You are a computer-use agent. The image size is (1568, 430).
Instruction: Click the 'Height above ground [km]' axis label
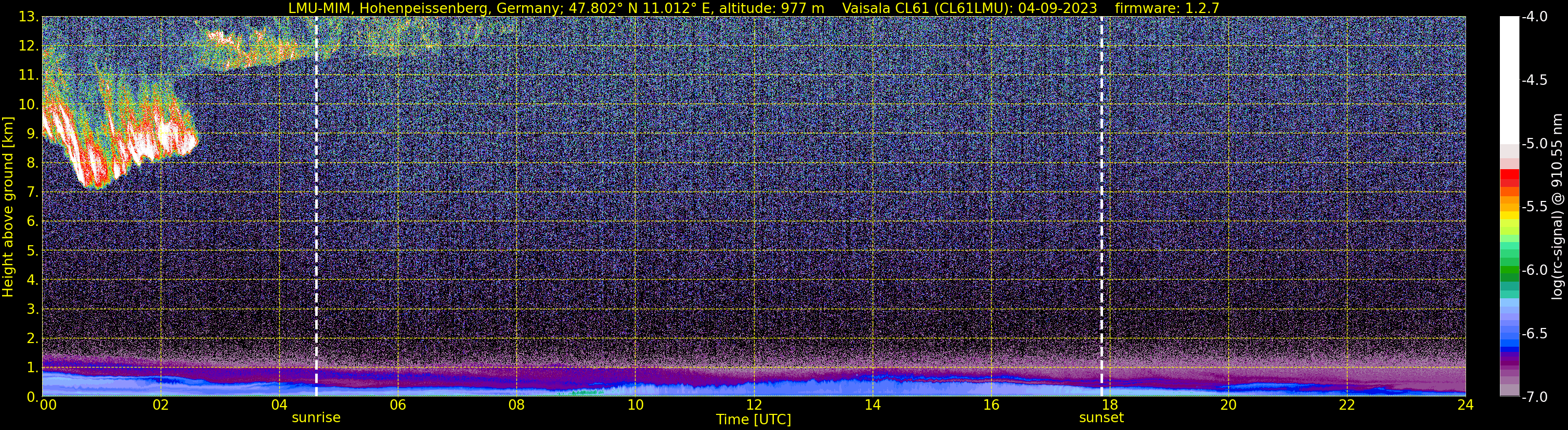tap(8, 207)
